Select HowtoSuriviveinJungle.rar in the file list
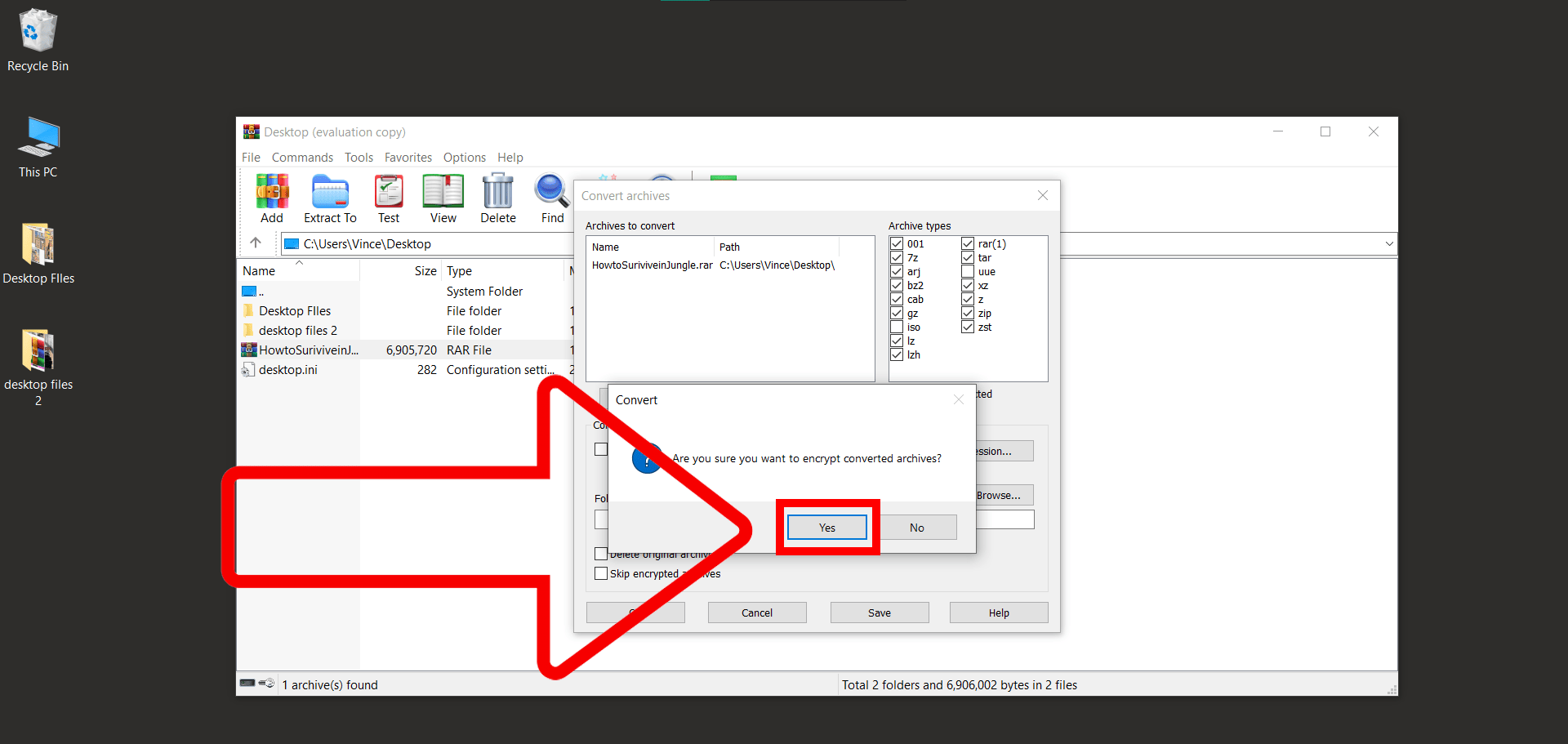1568x744 pixels. pyautogui.click(x=307, y=350)
